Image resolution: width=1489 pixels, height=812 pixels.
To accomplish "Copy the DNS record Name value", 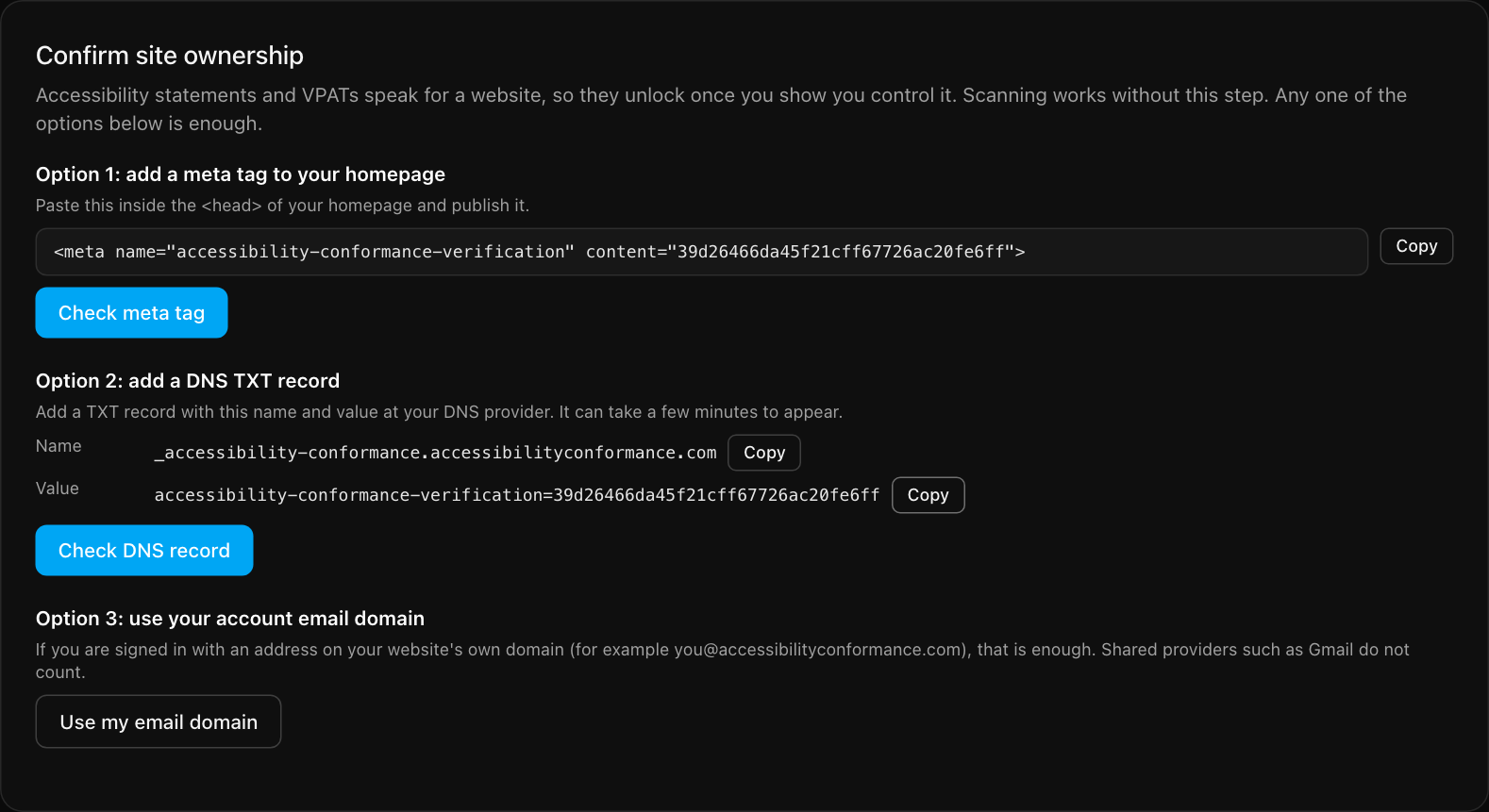I will coord(764,453).
